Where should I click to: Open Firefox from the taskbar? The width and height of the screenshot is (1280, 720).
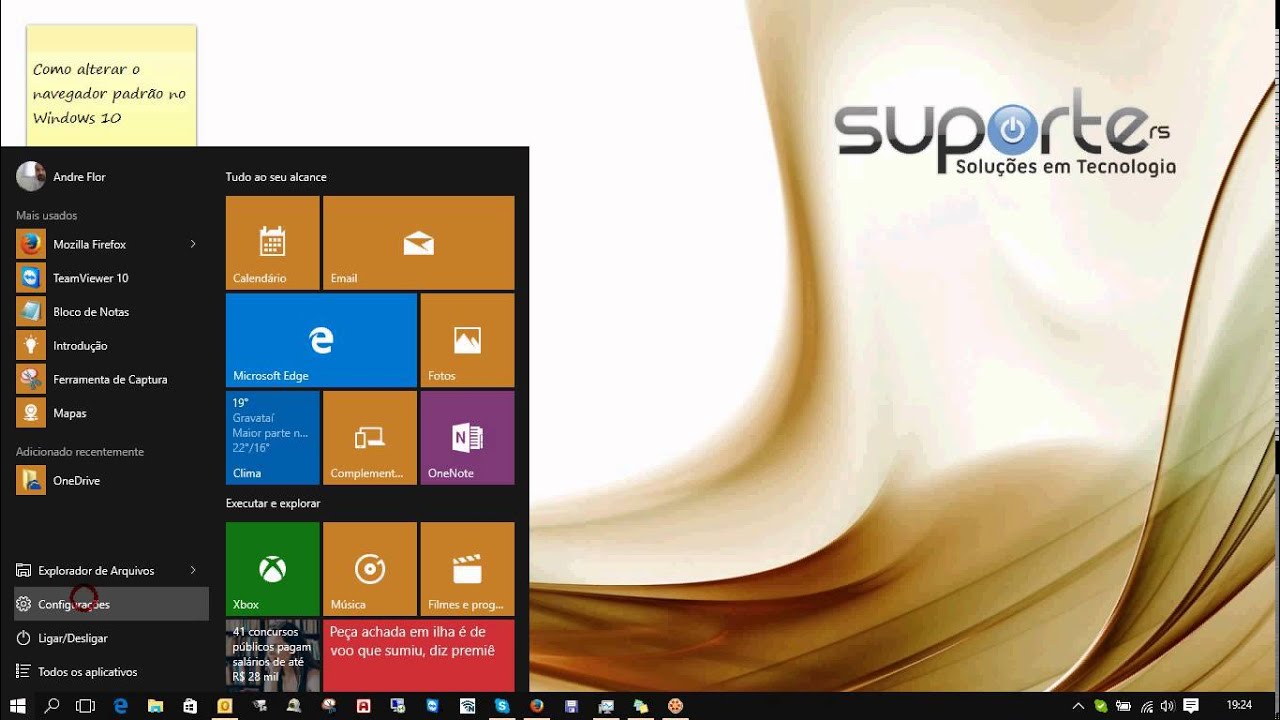(x=536, y=705)
